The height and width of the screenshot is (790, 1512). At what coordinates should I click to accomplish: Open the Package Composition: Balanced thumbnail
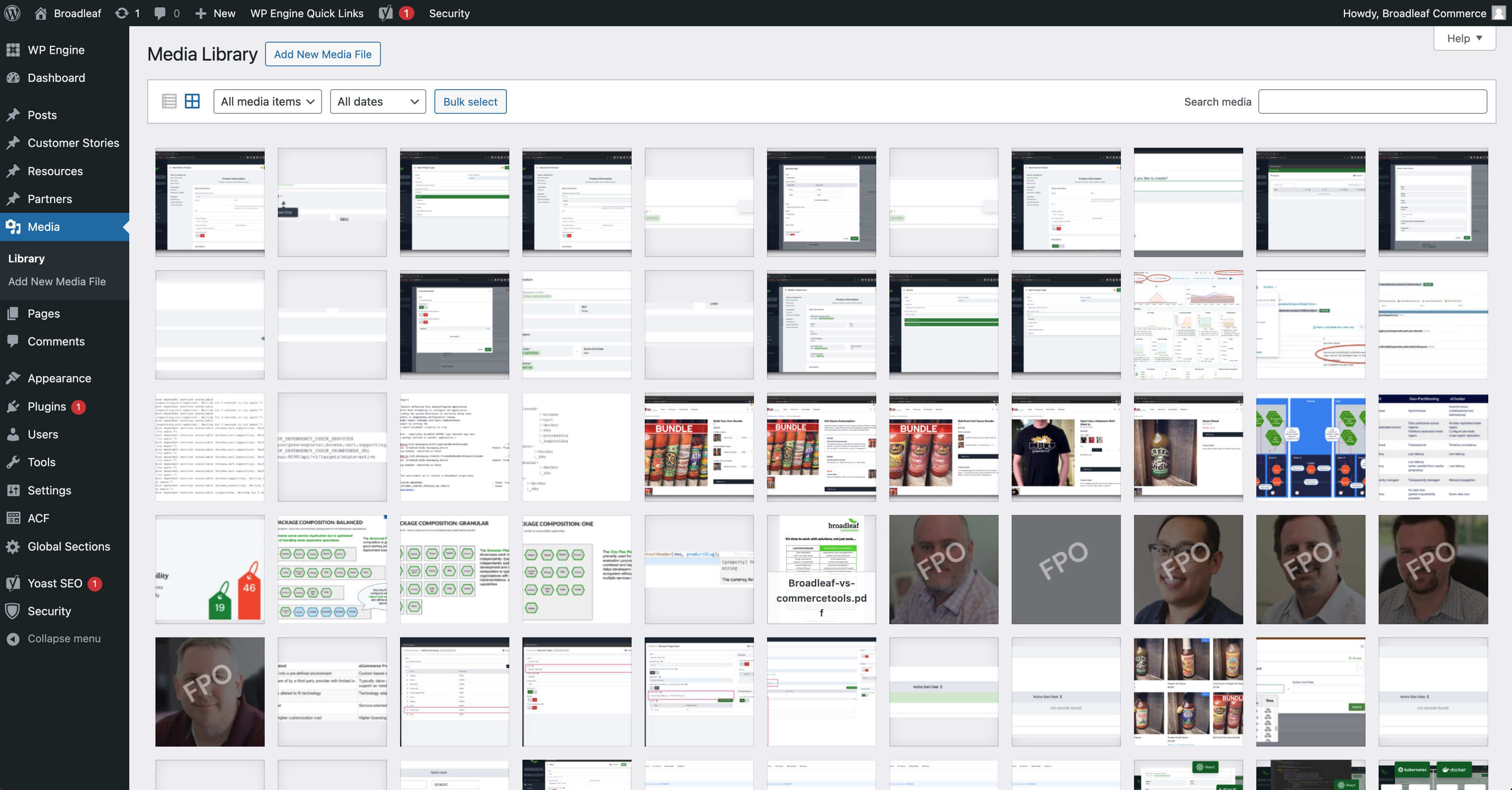(332, 569)
